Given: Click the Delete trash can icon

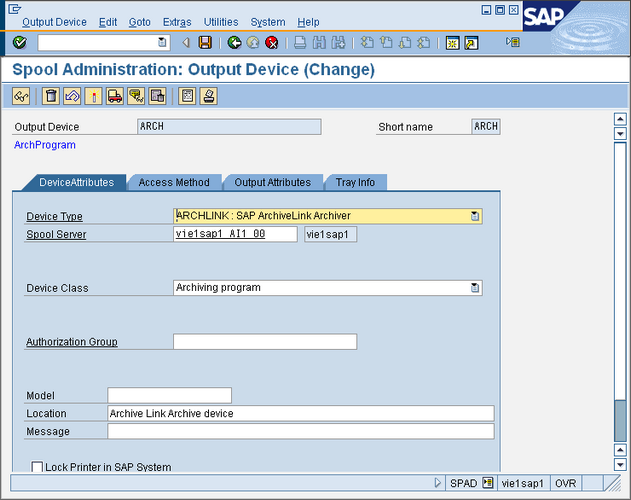Looking at the screenshot, I should [x=50, y=96].
